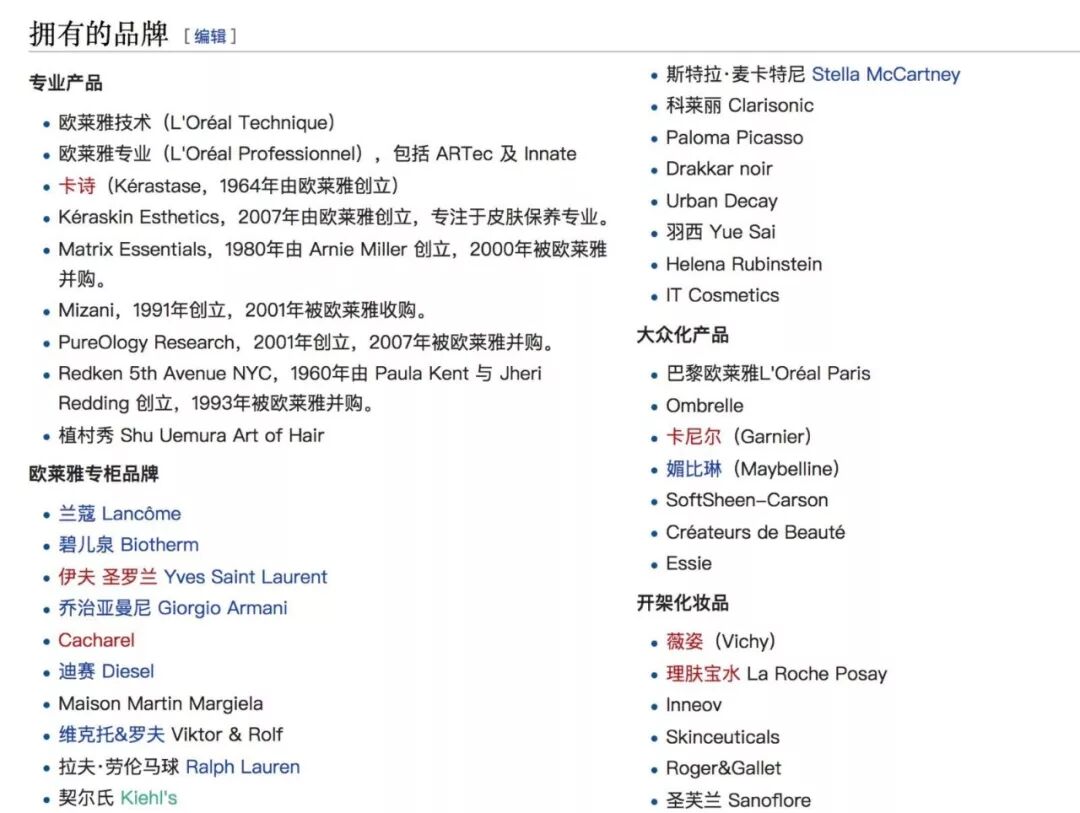The width and height of the screenshot is (1080, 813).
Task: Click the 欧莱雅专柜品牌 subheading
Action: click(94, 473)
